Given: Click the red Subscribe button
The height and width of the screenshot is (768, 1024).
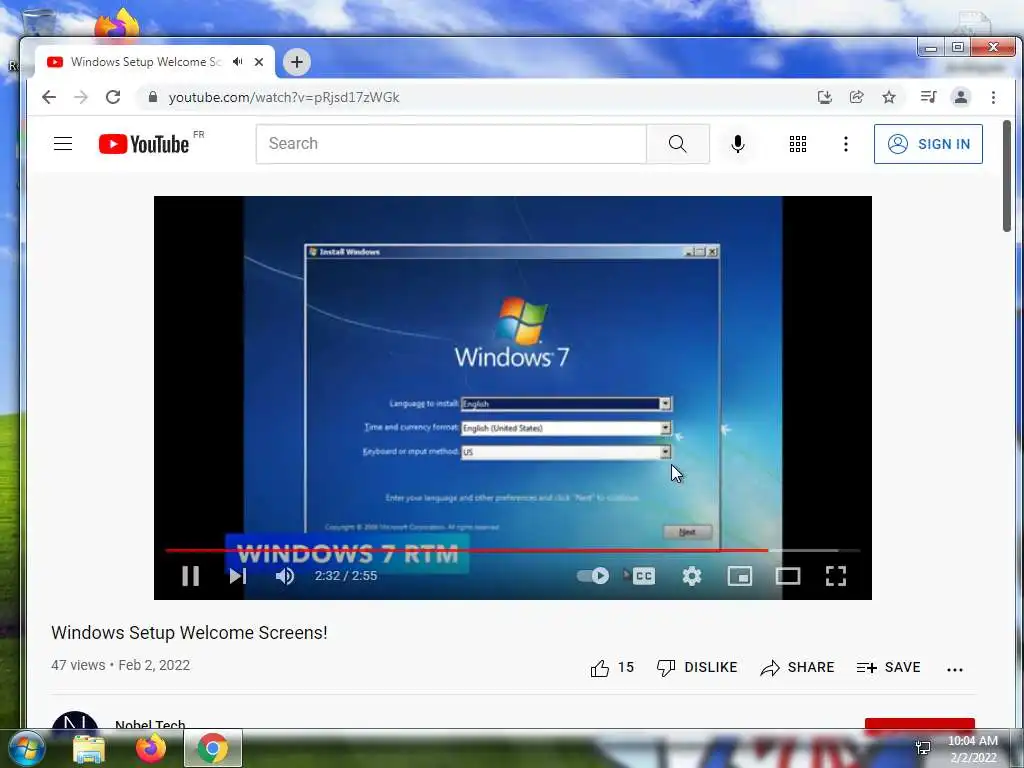Looking at the screenshot, I should [x=920, y=724].
